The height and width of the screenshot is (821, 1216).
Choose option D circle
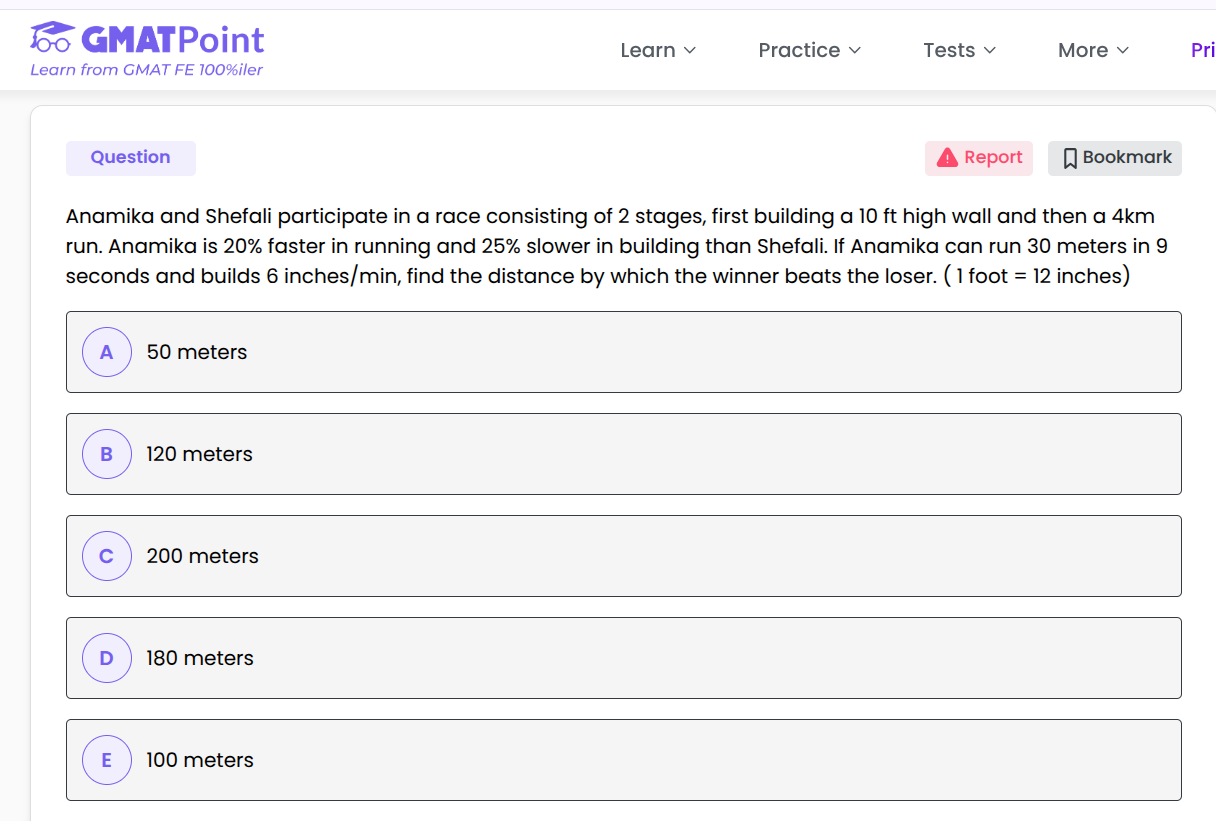point(107,658)
